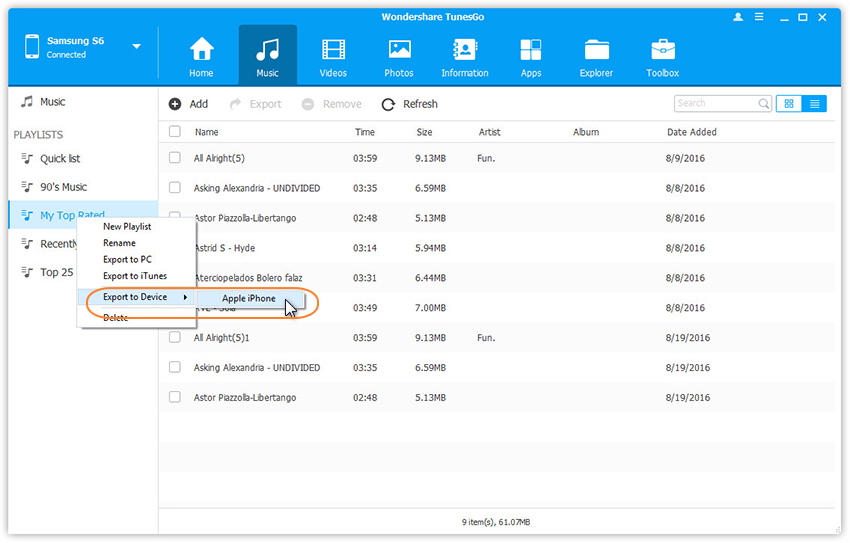Click the search magnifier icon
Image resolution: width=850 pixels, height=543 pixels.
(x=763, y=103)
